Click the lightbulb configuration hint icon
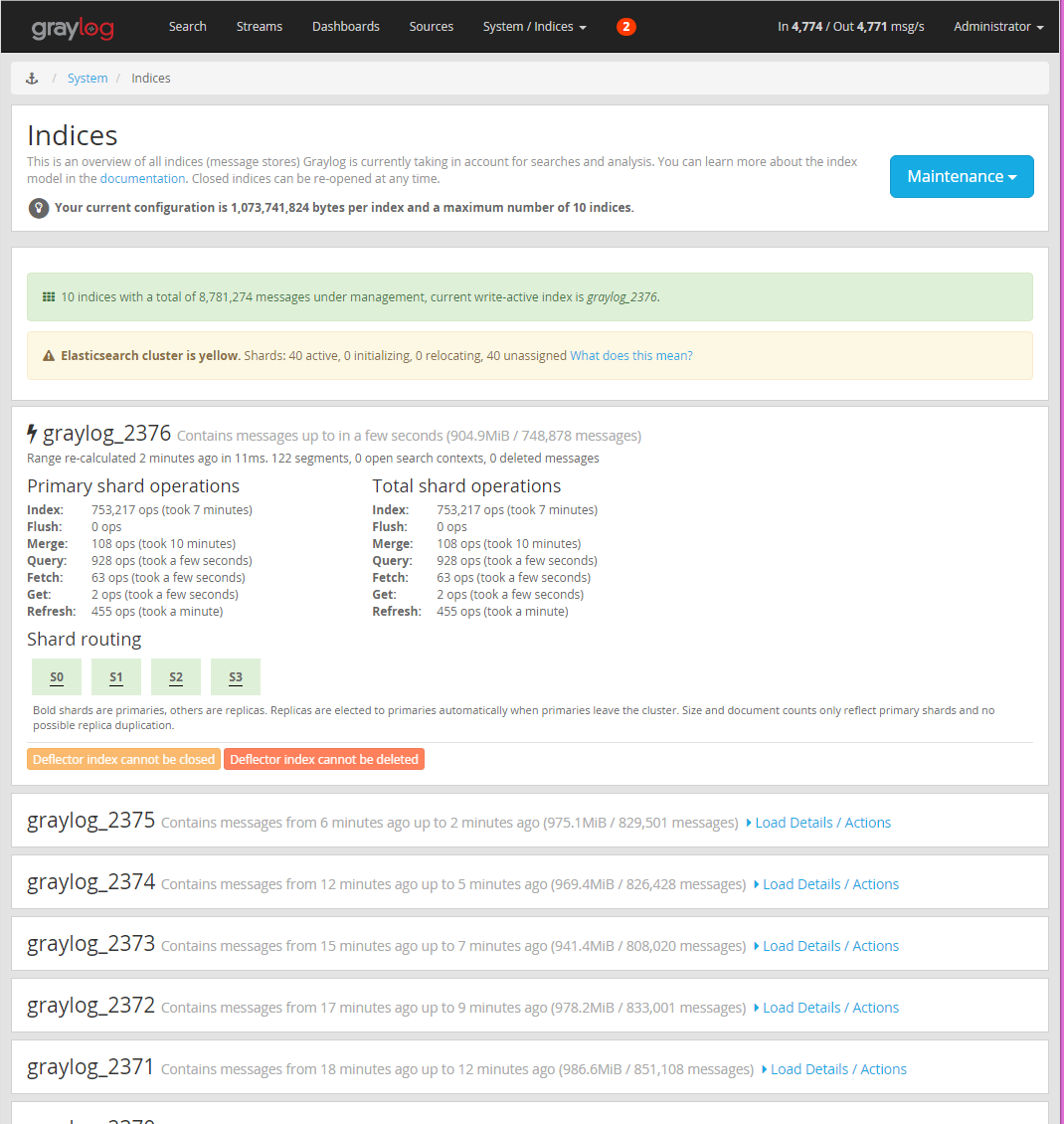Viewport: 1064px width, 1124px height. tap(38, 208)
